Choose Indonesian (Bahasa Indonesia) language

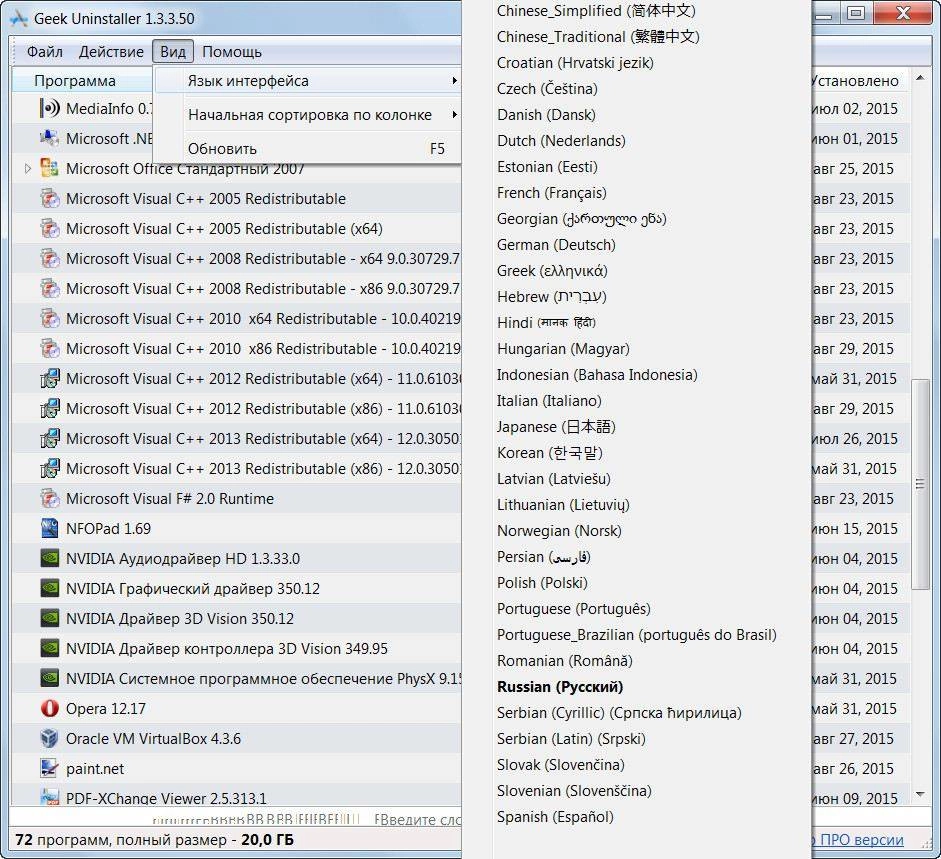click(x=597, y=375)
